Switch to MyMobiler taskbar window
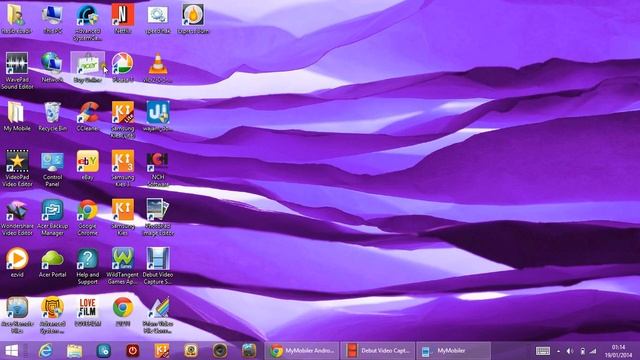 click(453, 351)
